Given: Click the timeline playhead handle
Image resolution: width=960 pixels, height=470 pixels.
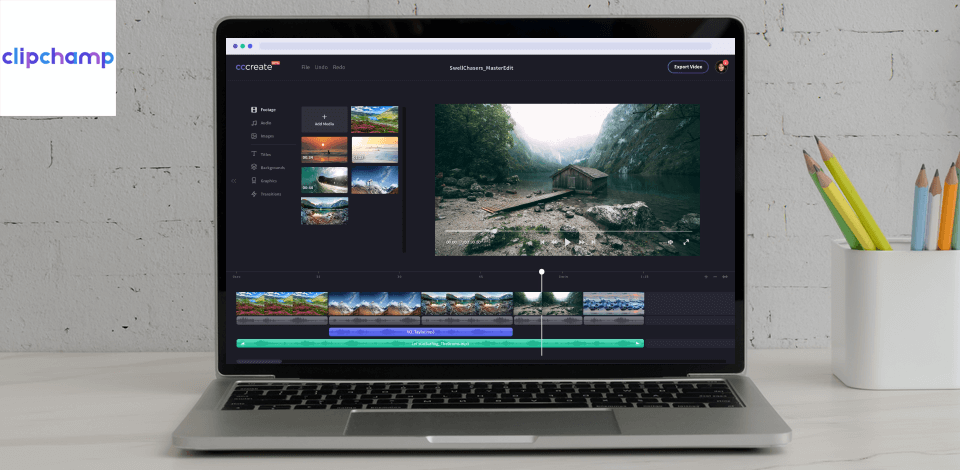Looking at the screenshot, I should coord(542,272).
